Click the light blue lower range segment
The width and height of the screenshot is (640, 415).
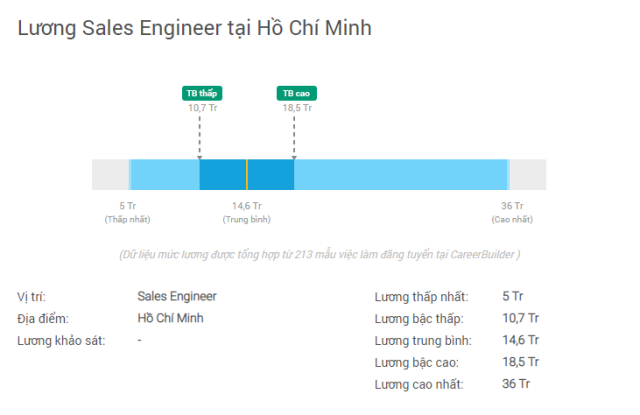pyautogui.click(x=165, y=174)
